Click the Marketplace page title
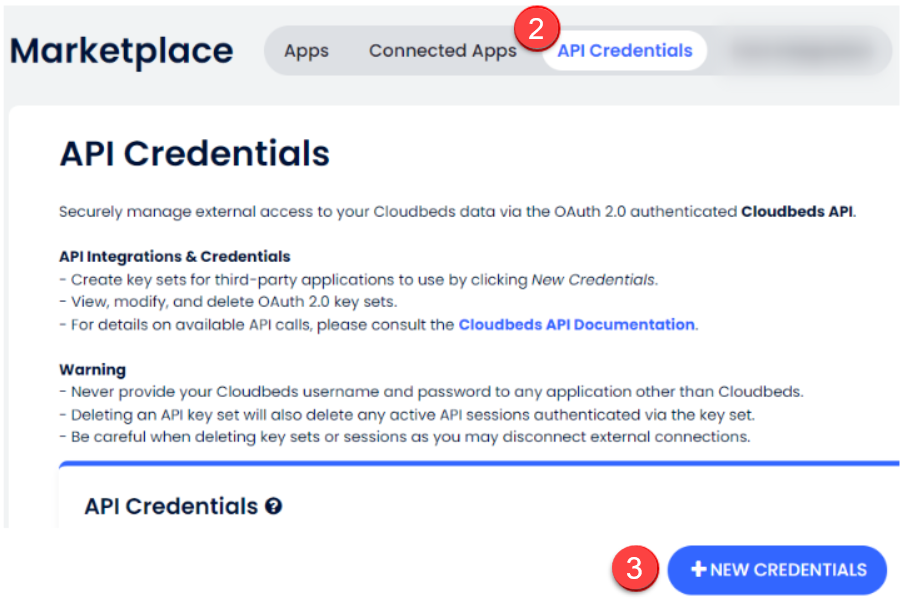Screen dimensions: 906x603 click(121, 52)
